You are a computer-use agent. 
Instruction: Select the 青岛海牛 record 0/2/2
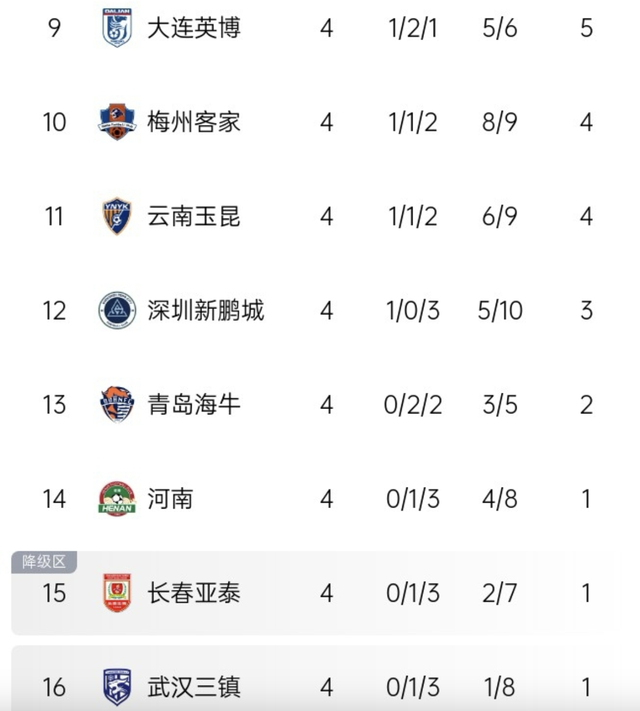(413, 404)
